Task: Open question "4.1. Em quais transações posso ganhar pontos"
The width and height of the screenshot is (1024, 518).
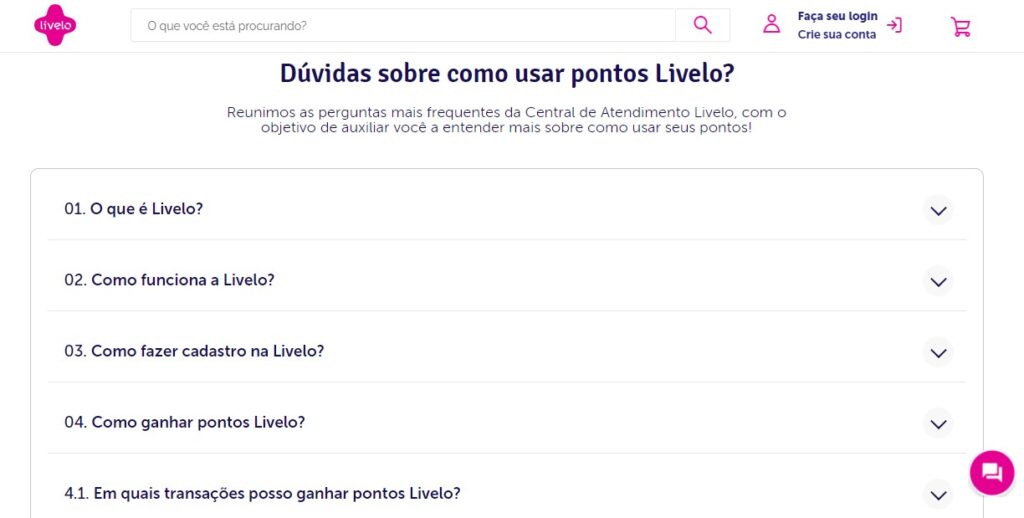Action: (262, 493)
